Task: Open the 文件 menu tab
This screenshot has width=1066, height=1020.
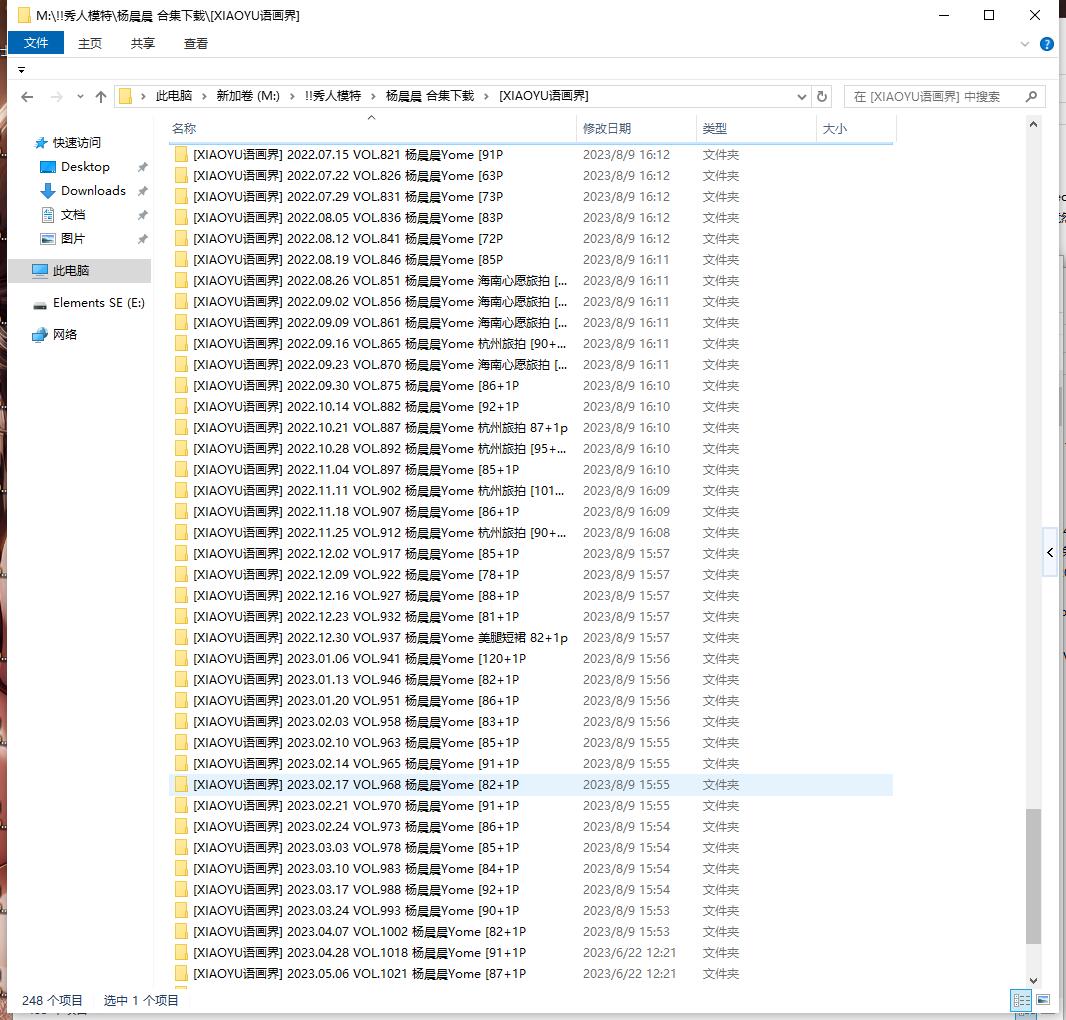Action: point(36,43)
